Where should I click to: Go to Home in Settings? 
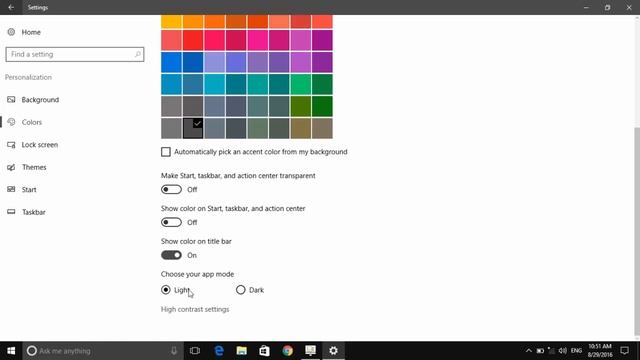[31, 32]
